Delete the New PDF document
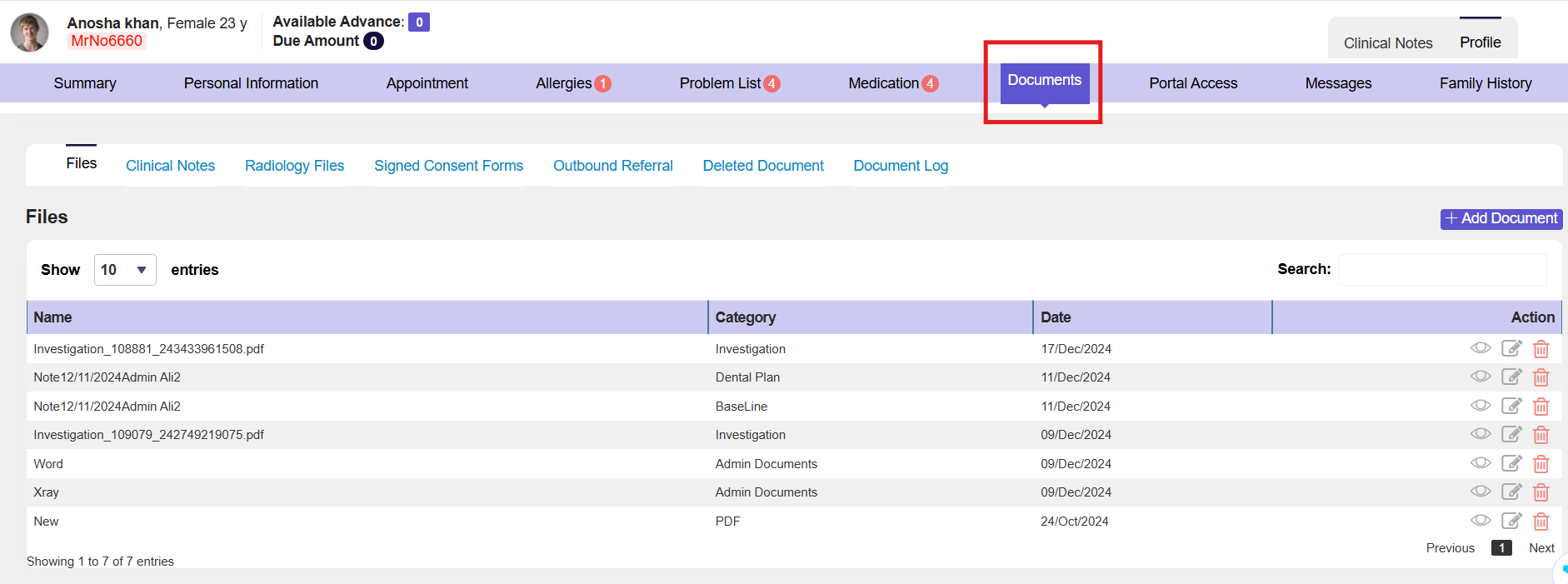 click(1541, 522)
